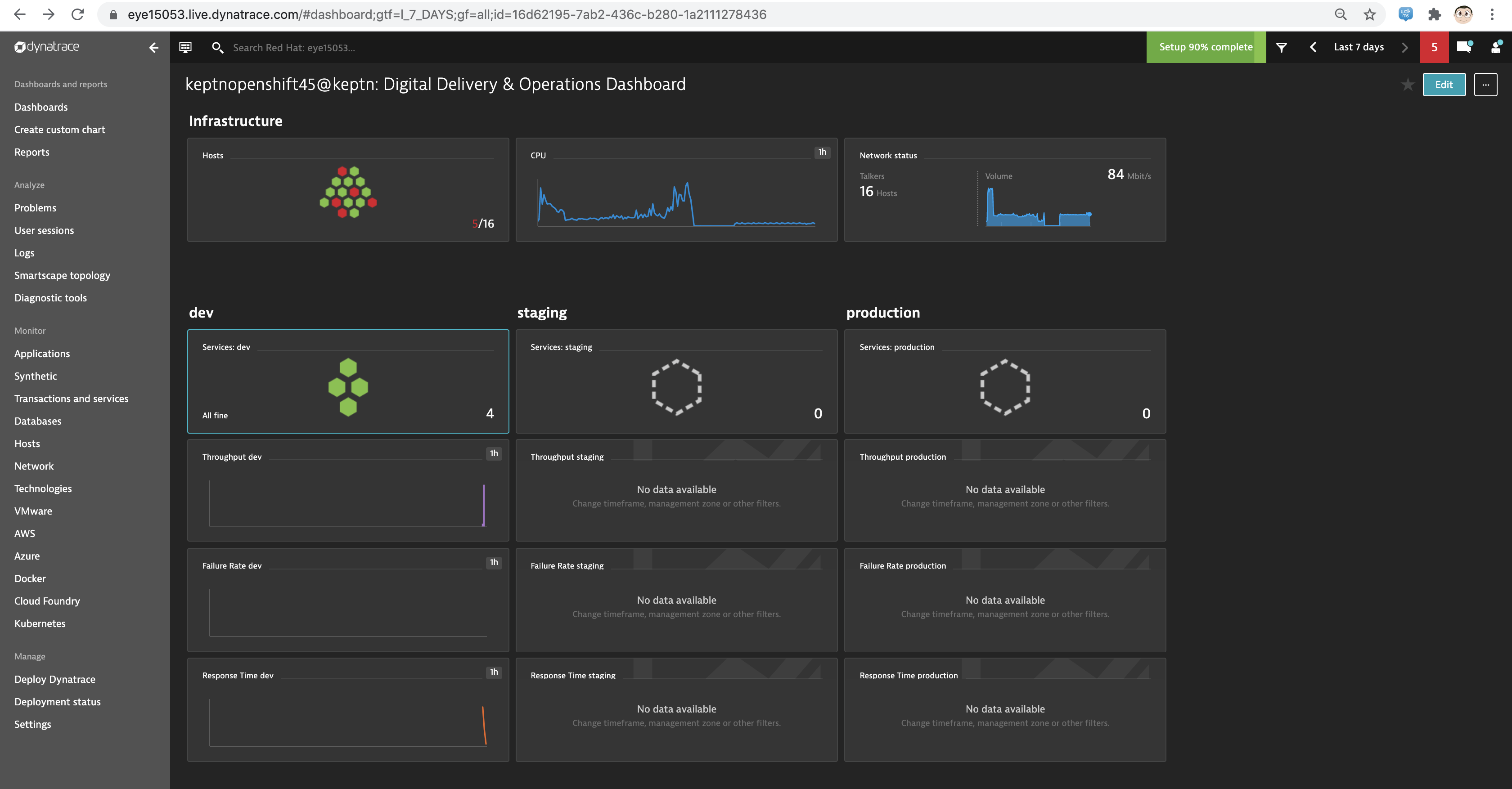
Task: Go to Problems in sidebar
Action: [x=35, y=208]
